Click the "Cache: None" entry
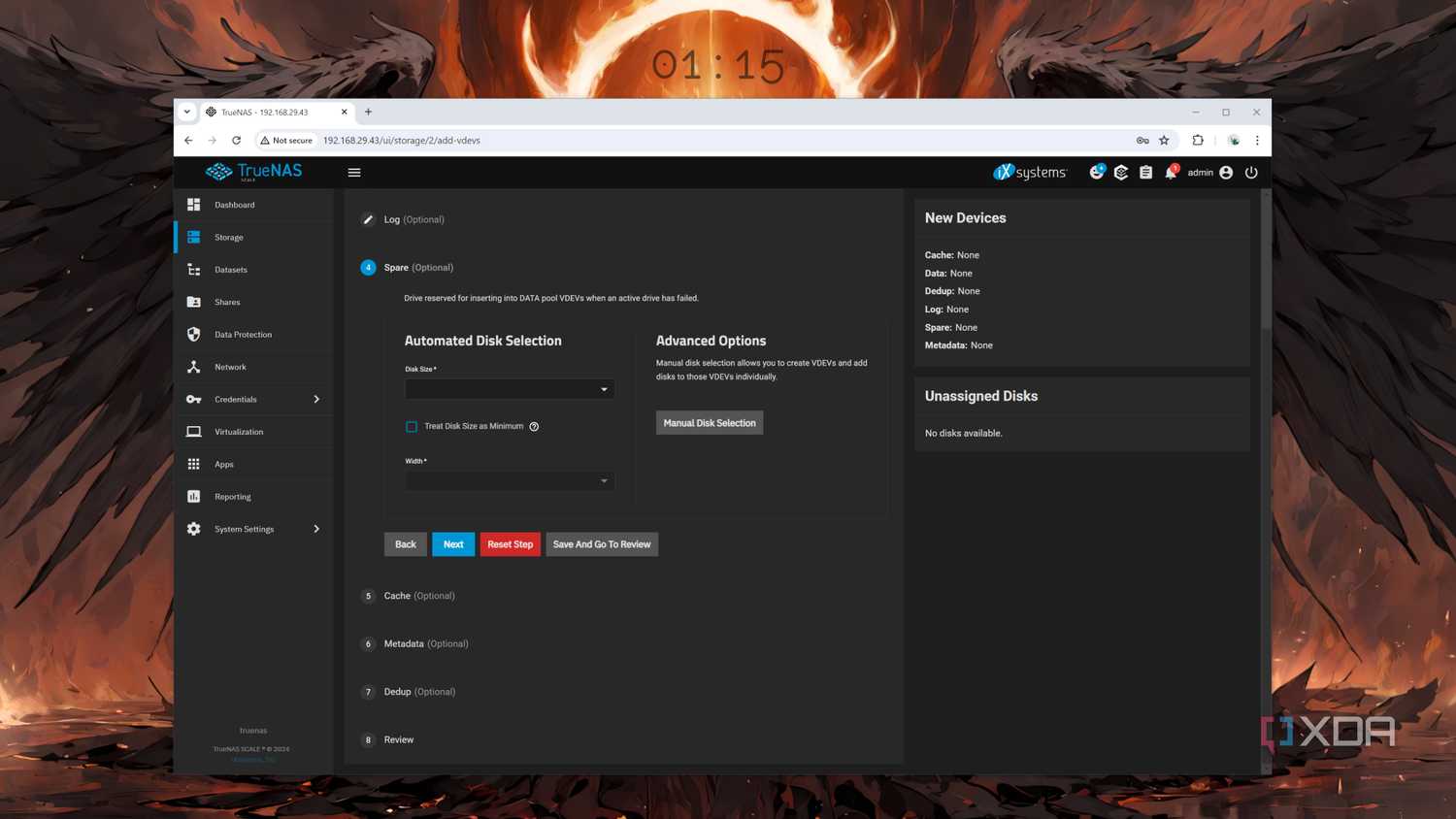 (952, 255)
